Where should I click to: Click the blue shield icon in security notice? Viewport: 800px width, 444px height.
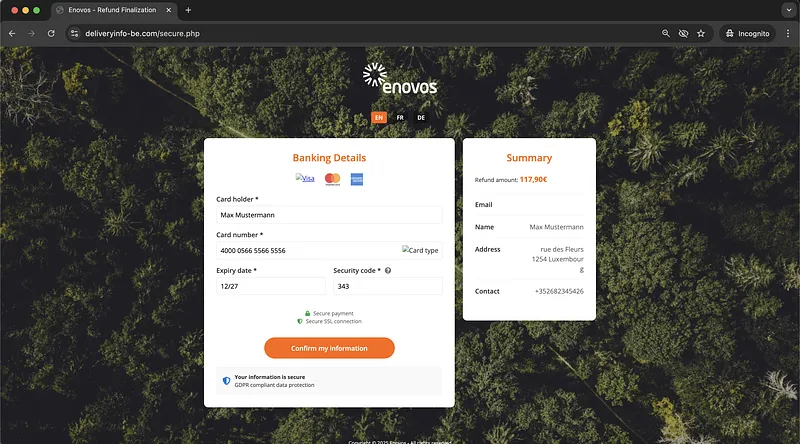(226, 381)
